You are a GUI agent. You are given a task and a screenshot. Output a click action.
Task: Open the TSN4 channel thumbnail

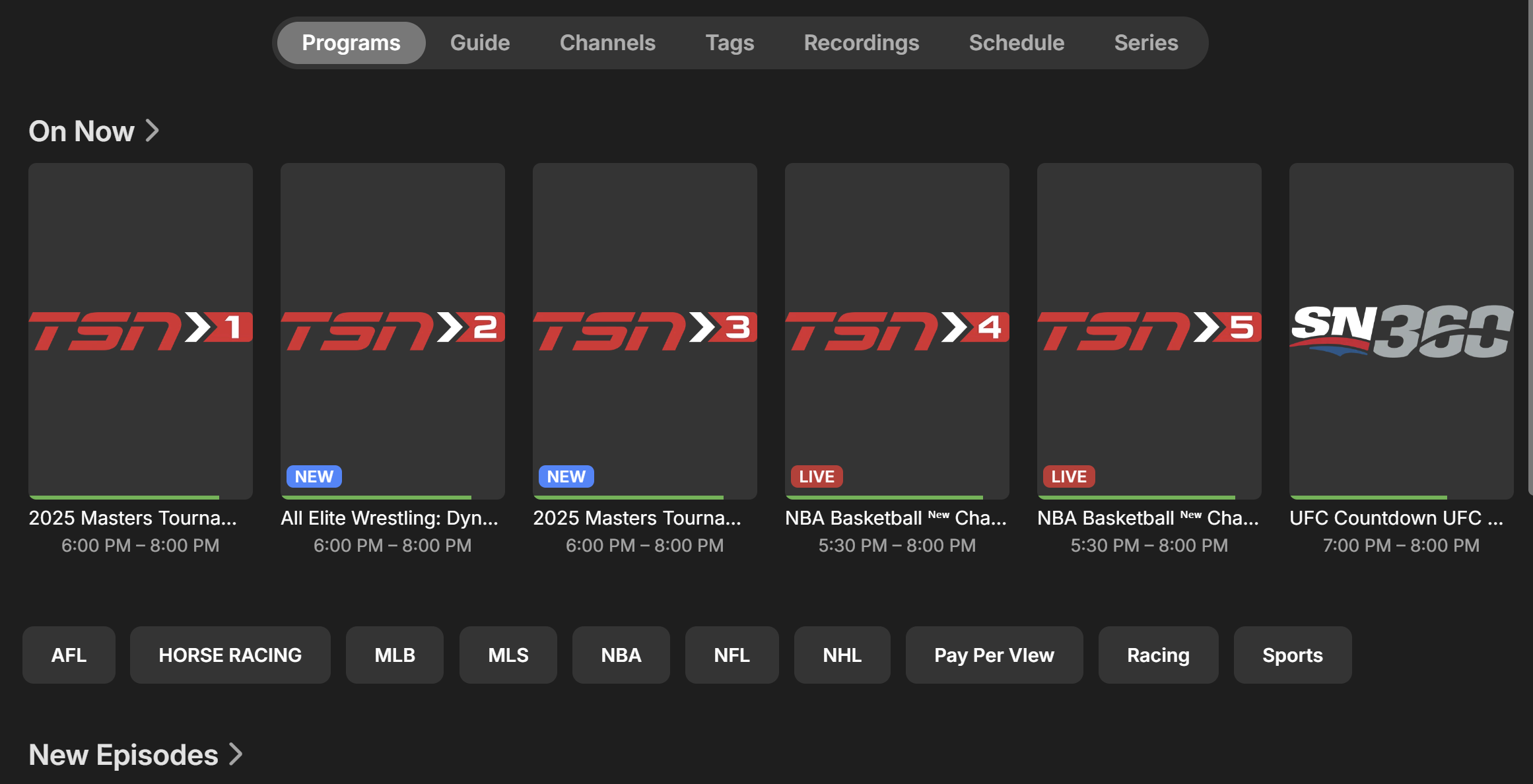(x=897, y=331)
